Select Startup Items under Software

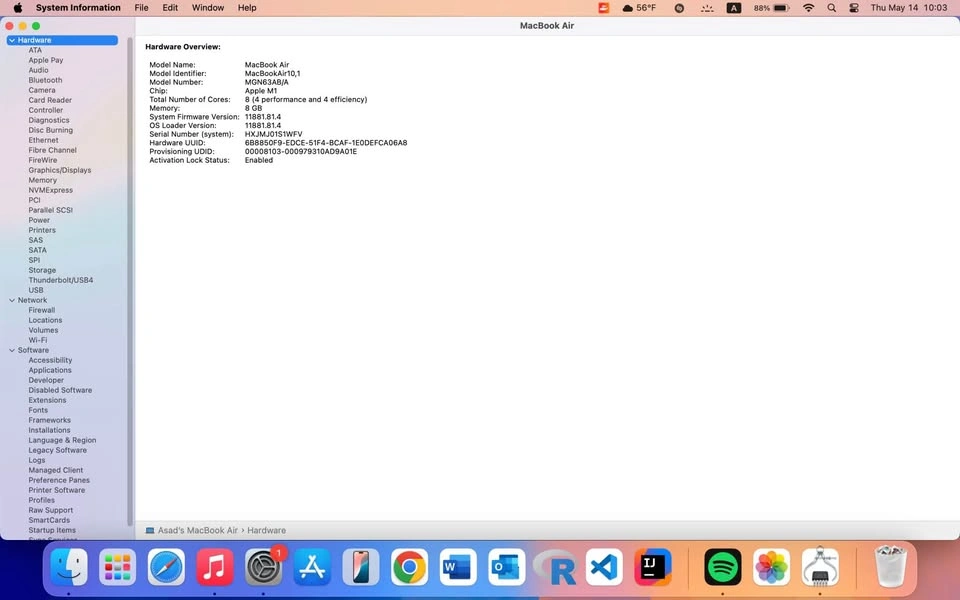click(52, 530)
